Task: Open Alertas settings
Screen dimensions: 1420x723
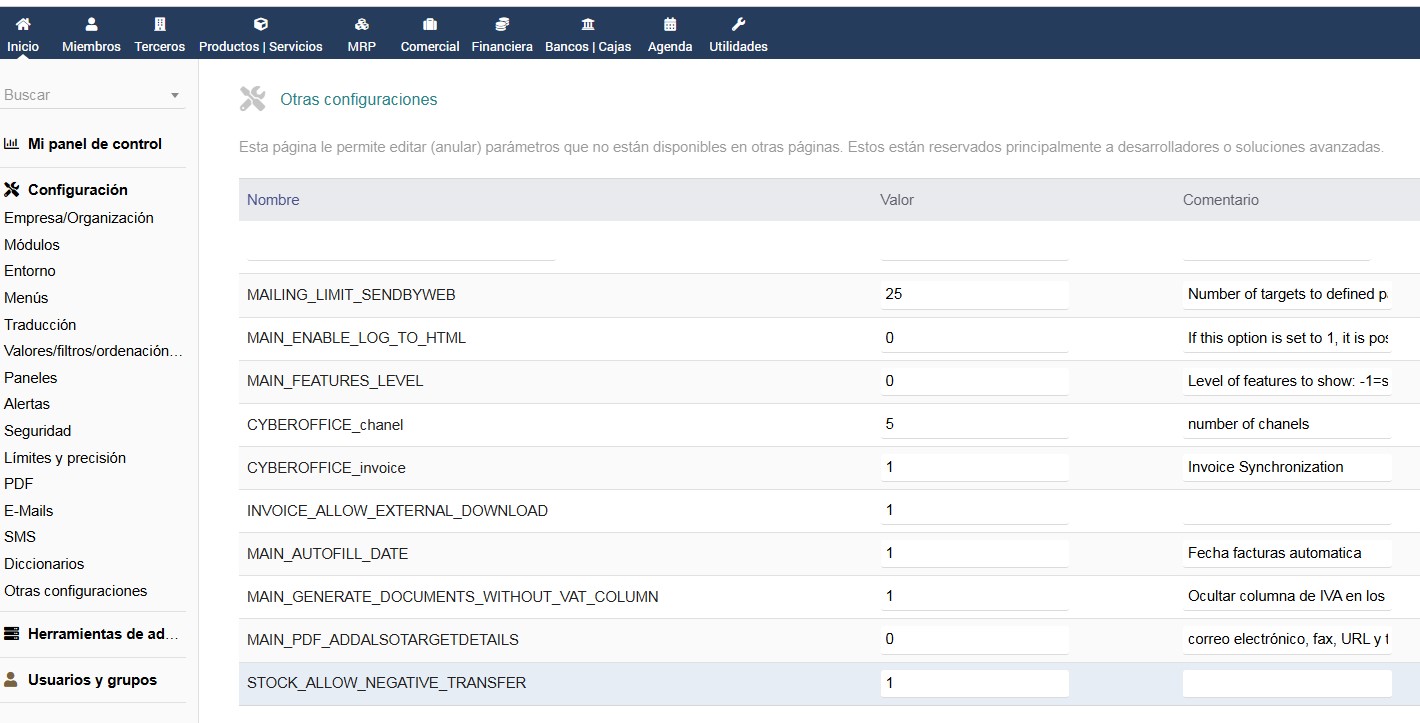Action: click(27, 404)
